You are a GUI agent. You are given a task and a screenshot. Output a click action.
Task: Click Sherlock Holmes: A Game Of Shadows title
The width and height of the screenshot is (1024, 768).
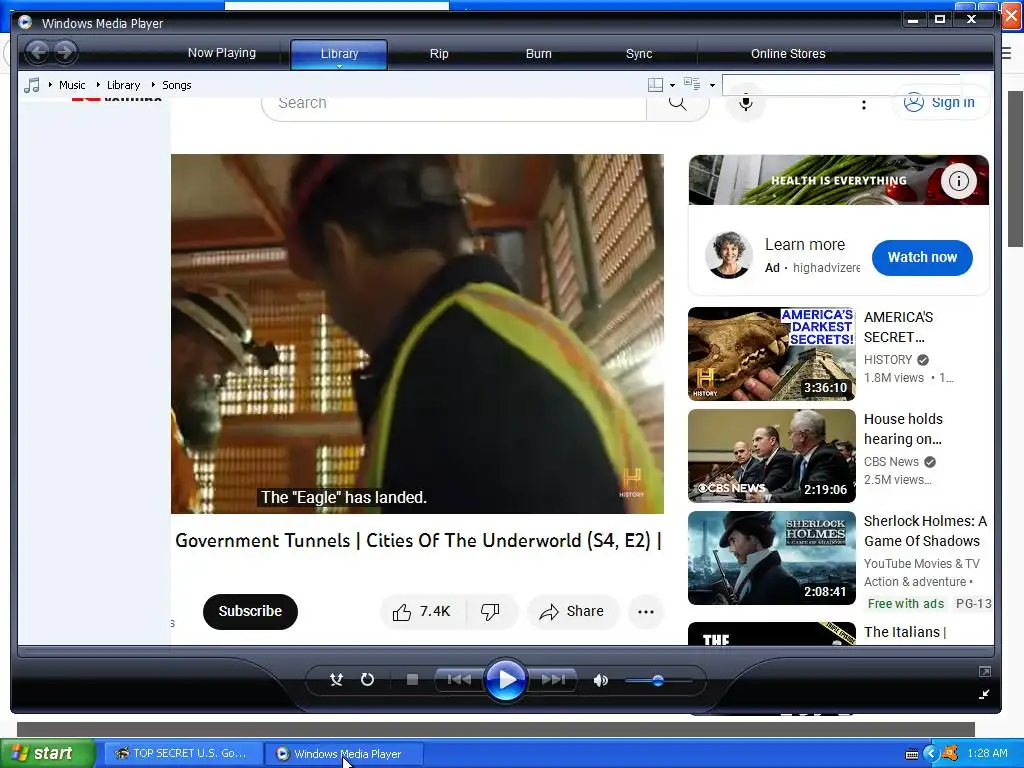pos(925,531)
